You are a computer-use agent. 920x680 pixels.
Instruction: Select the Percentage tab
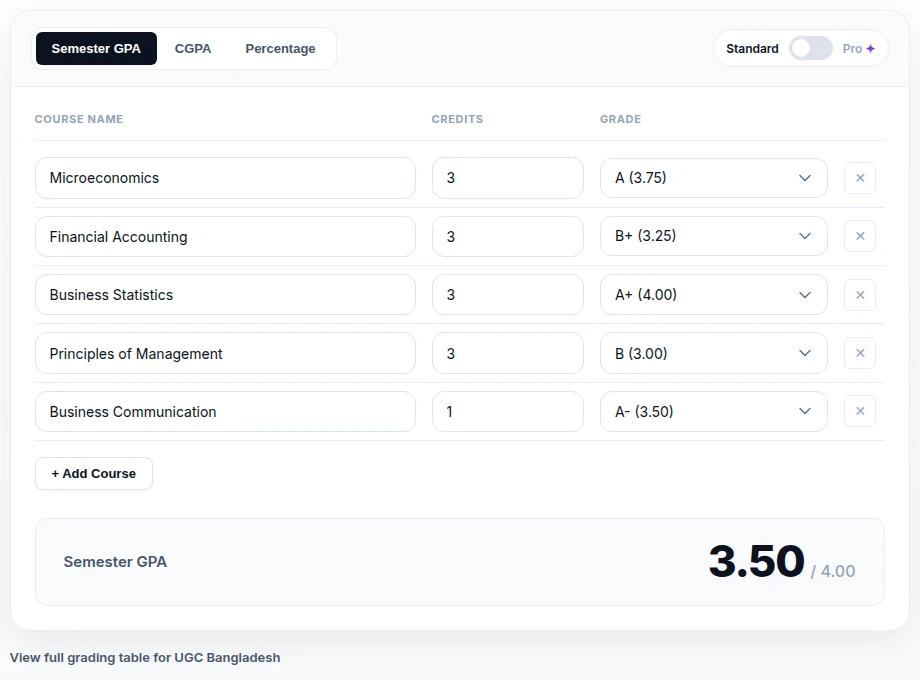[x=280, y=49]
